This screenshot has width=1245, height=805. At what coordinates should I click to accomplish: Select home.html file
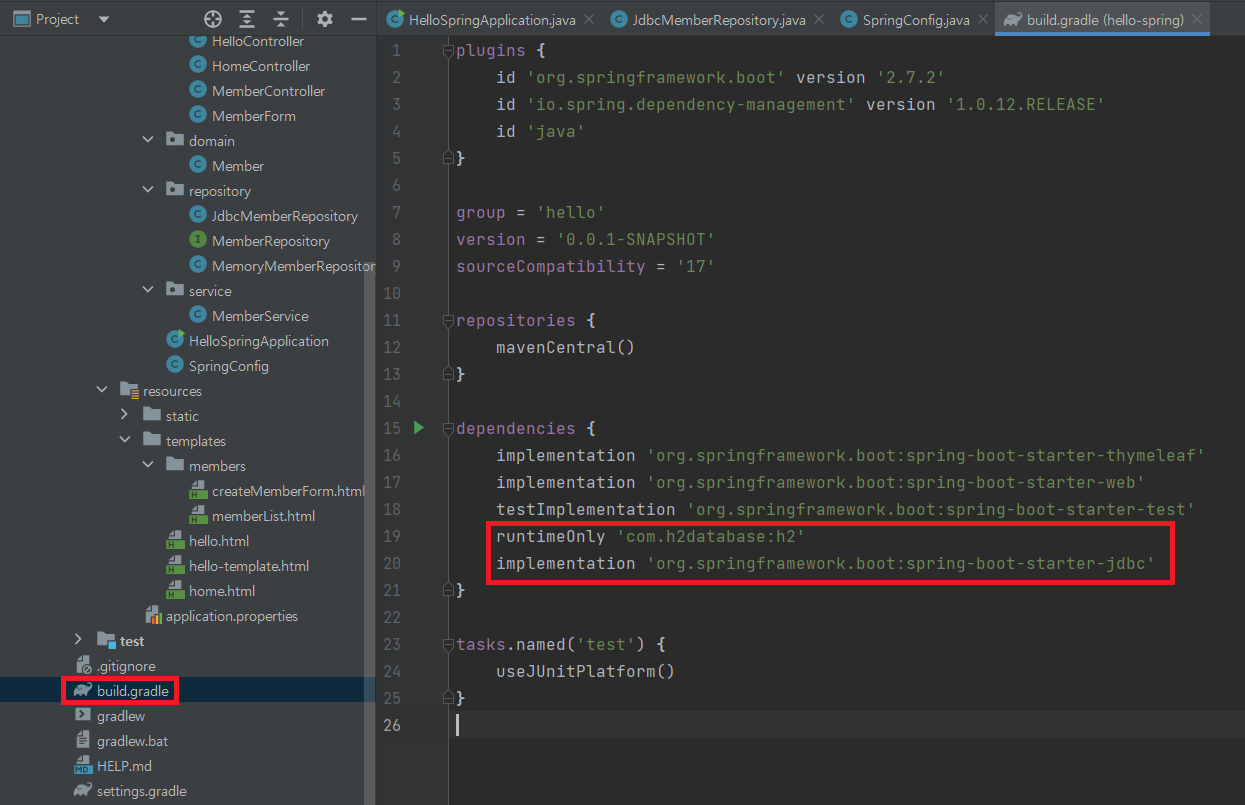[221, 591]
